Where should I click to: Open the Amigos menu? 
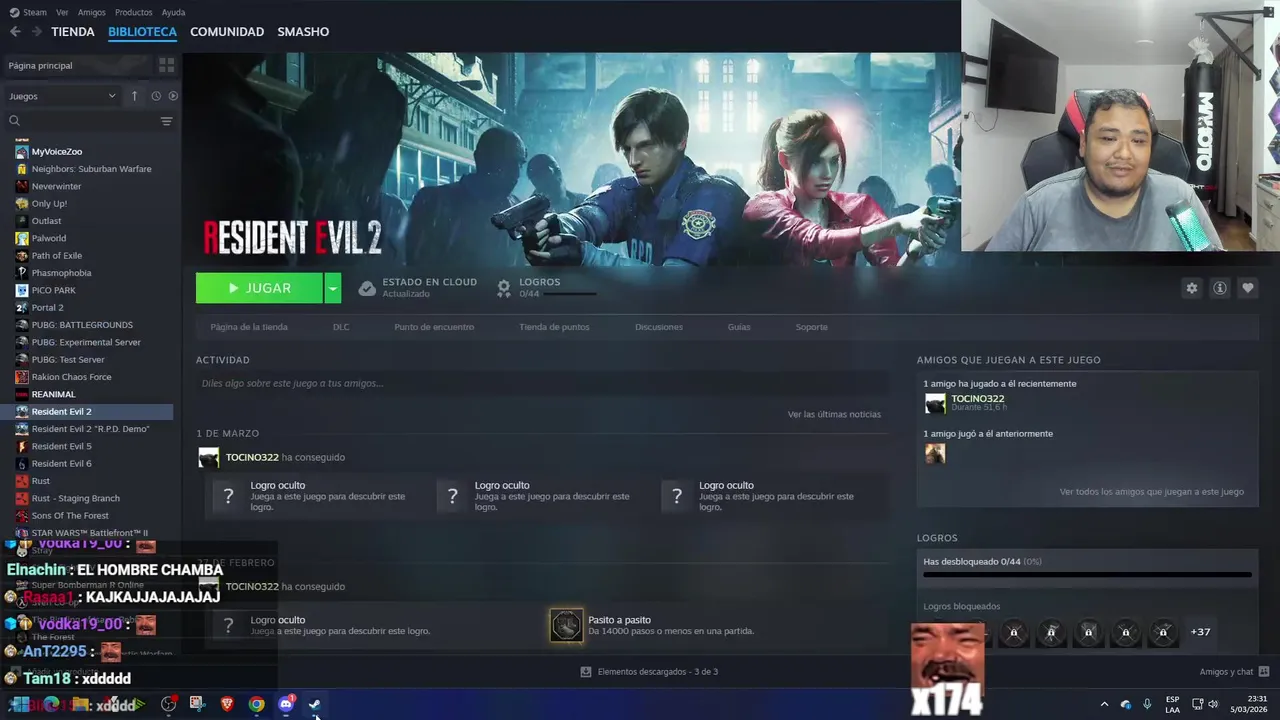click(92, 12)
